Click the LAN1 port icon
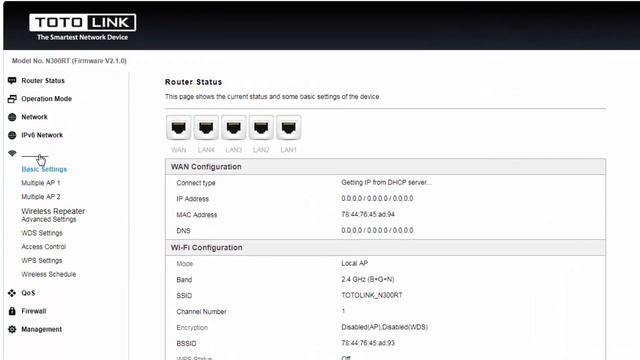This screenshot has width=640, height=360. click(x=288, y=128)
